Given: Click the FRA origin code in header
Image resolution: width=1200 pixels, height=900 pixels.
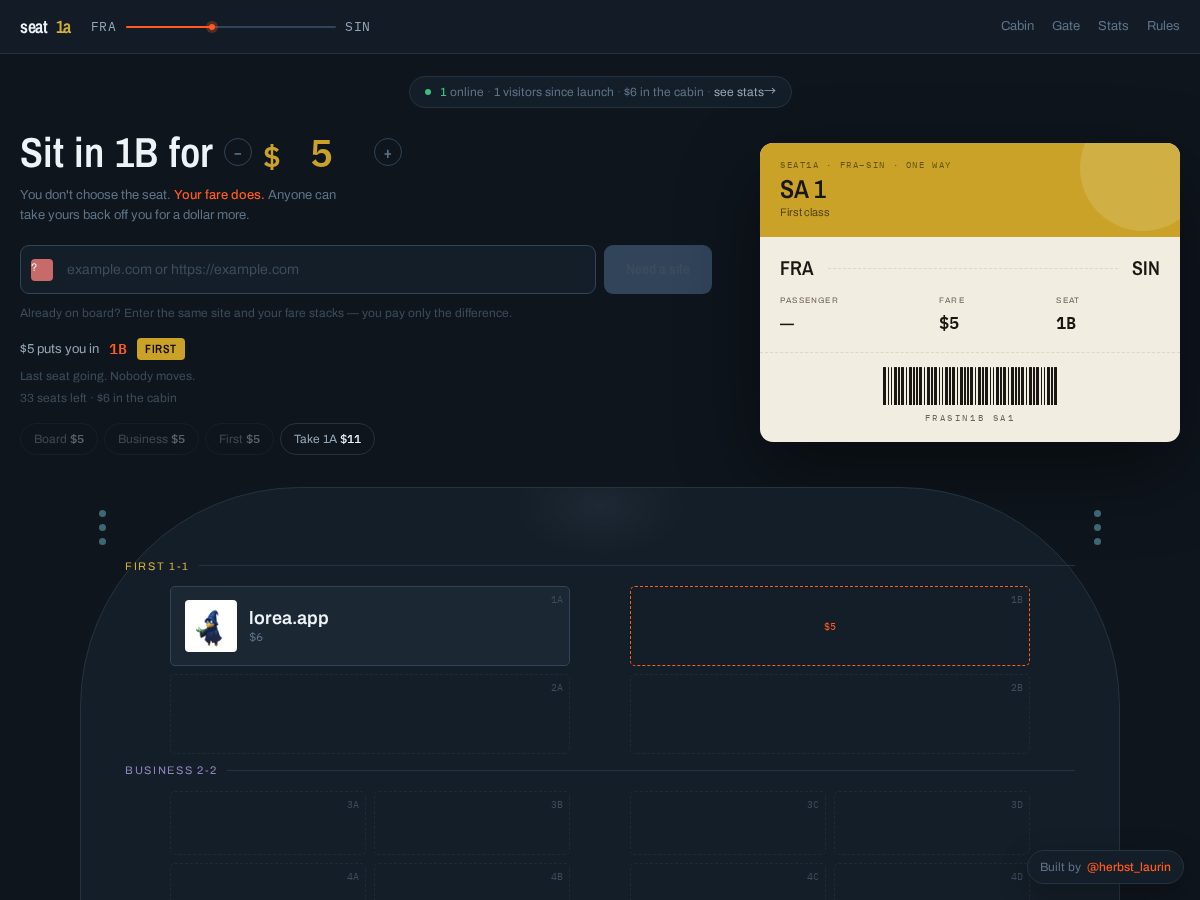Looking at the screenshot, I should 103,27.
